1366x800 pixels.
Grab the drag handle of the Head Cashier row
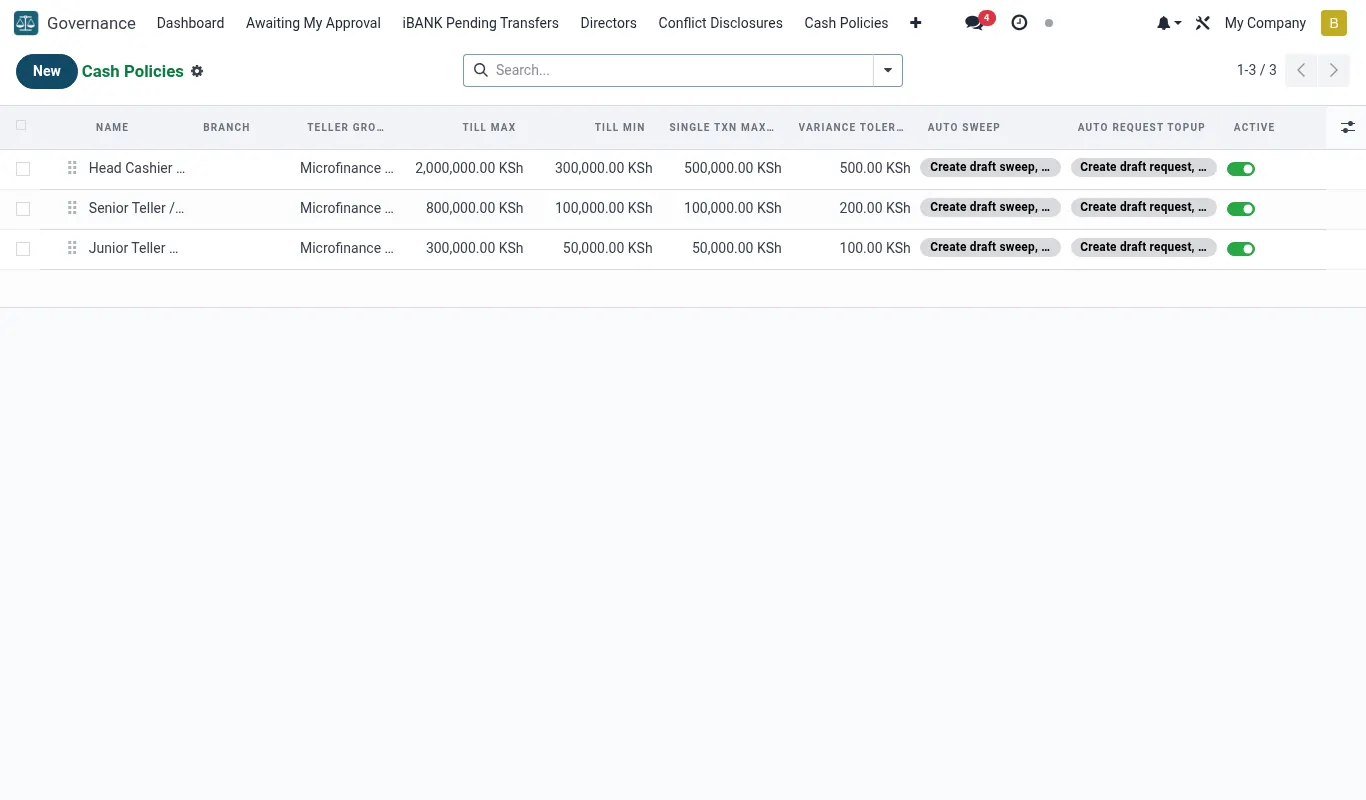(72, 168)
